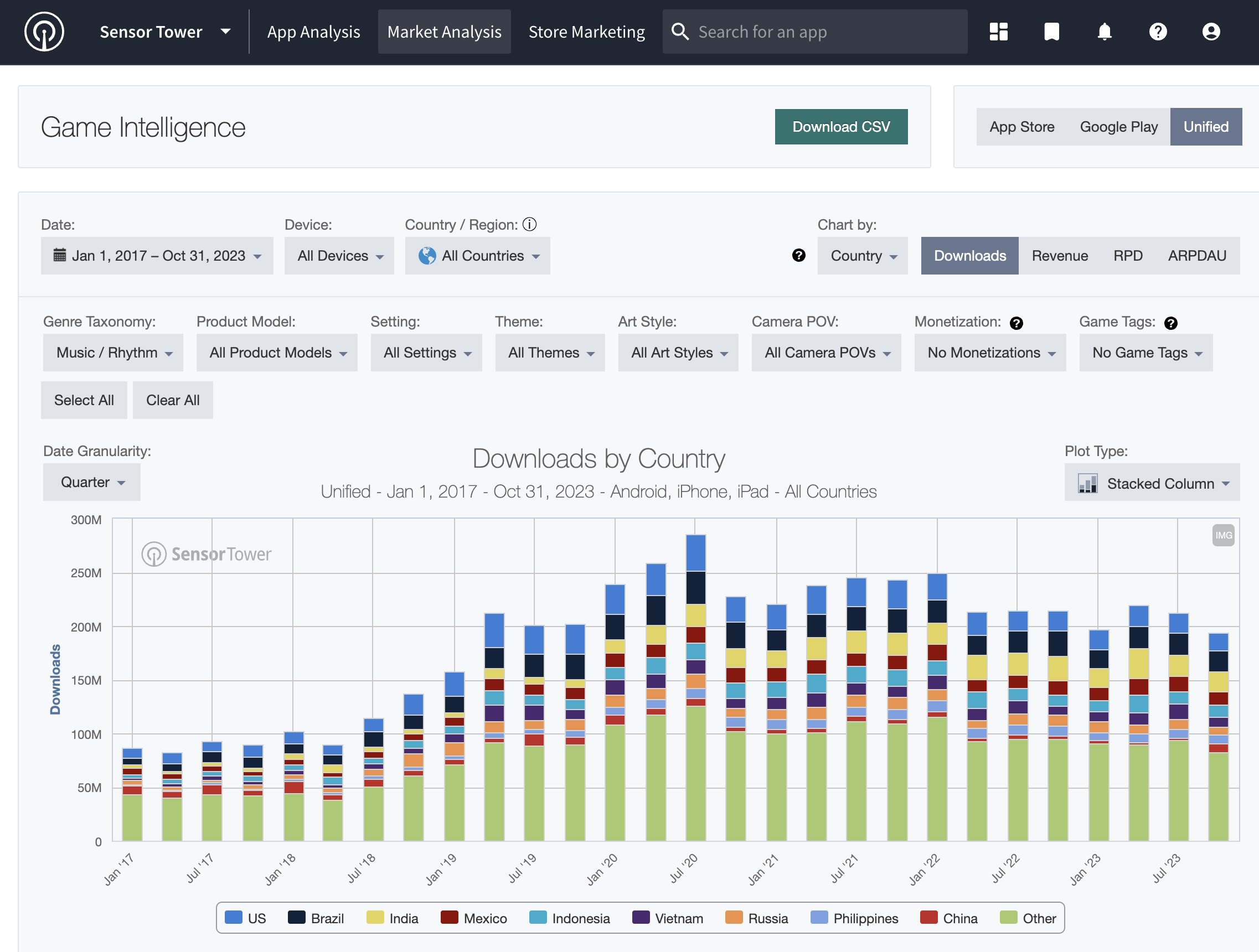
Task: Click the IMG export icon on chart
Action: pos(1222,535)
